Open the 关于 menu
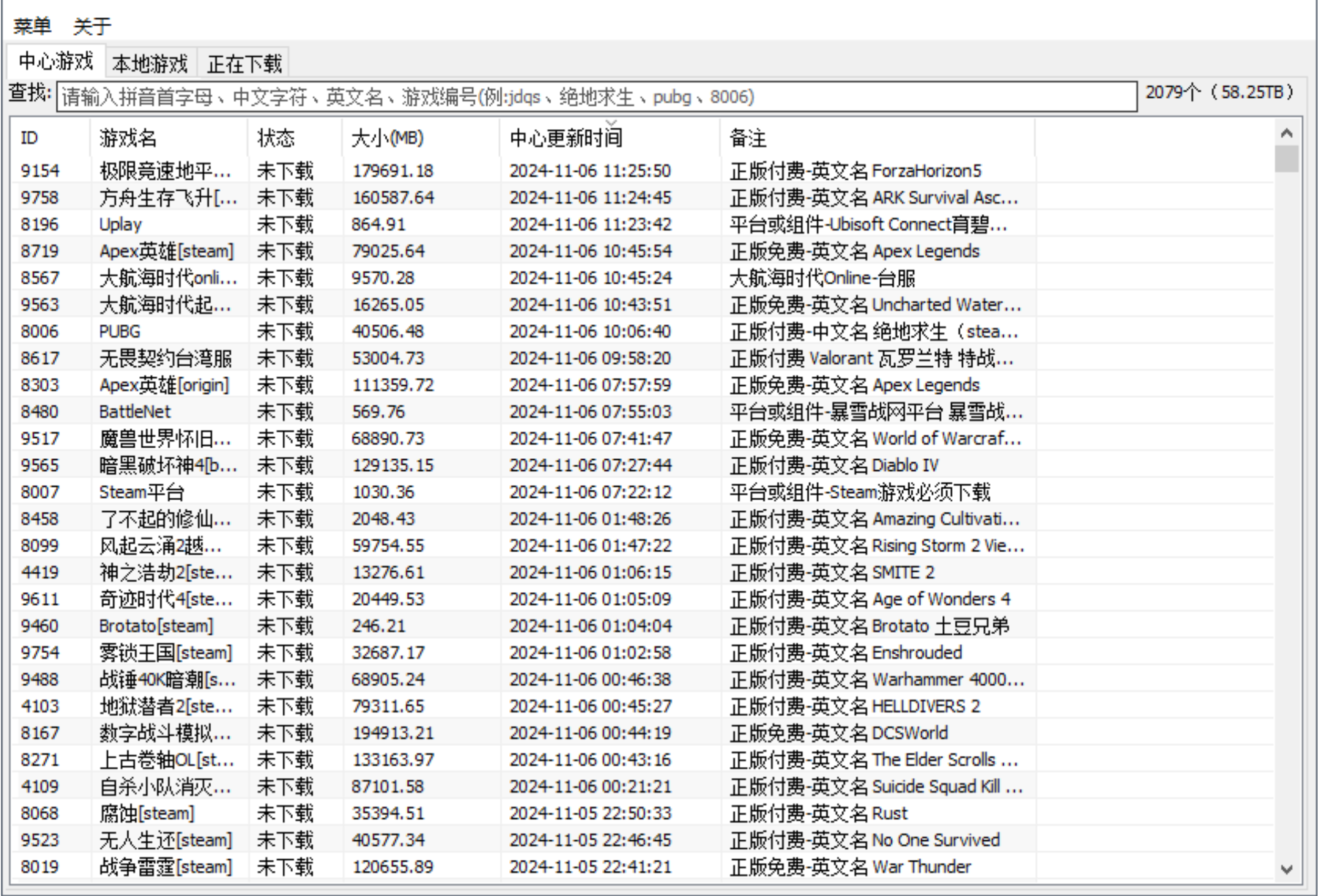Viewport: 1318px width, 896px height. click(92, 26)
